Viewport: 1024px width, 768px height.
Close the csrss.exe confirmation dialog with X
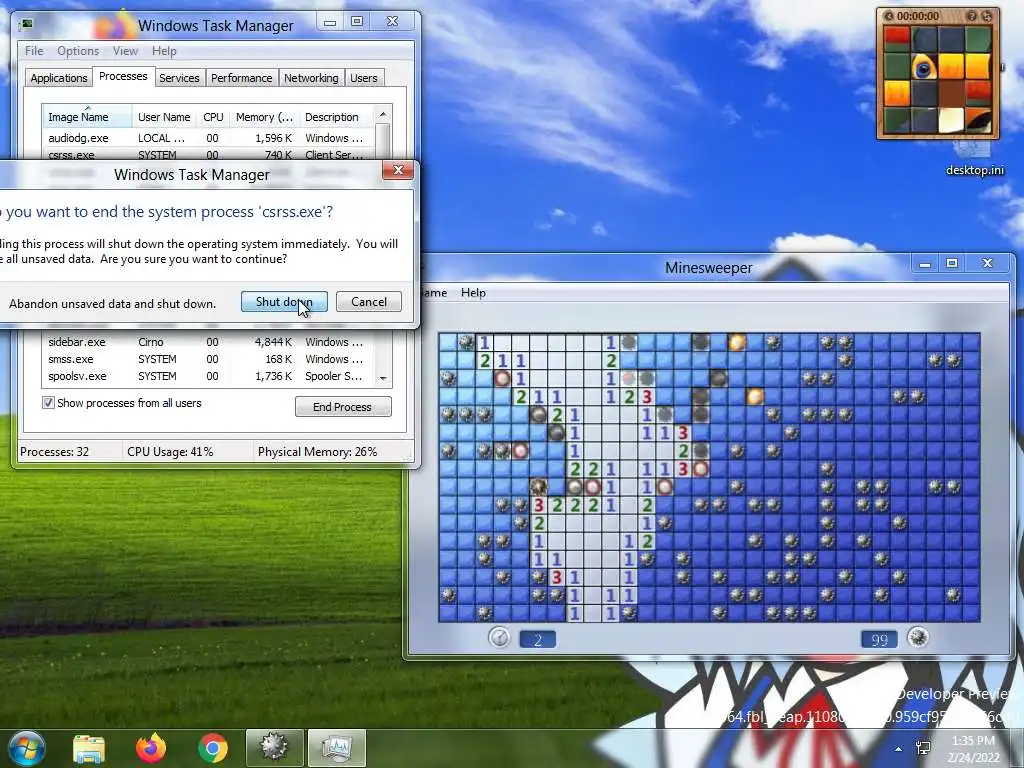click(398, 170)
